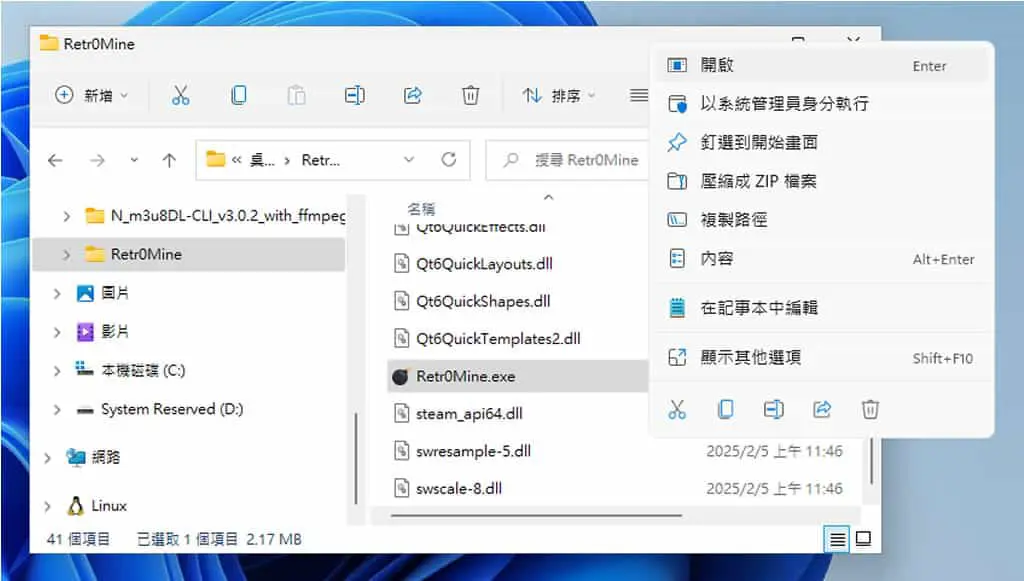Screen dimensions: 1024x581
Task: Click the Cut scissors icon in the toolbar
Action: (x=180, y=95)
